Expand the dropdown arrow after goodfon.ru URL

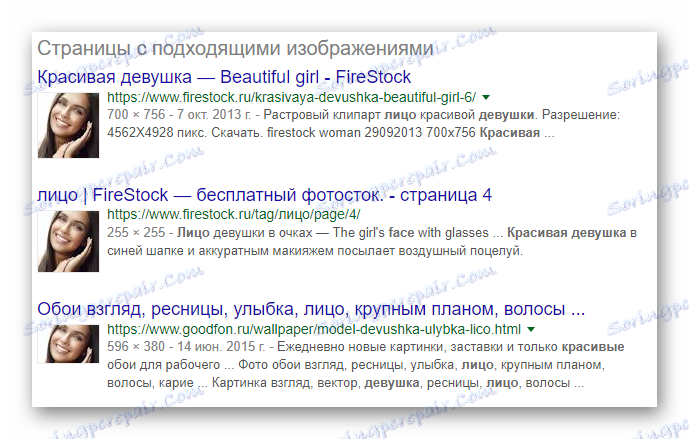point(531,330)
